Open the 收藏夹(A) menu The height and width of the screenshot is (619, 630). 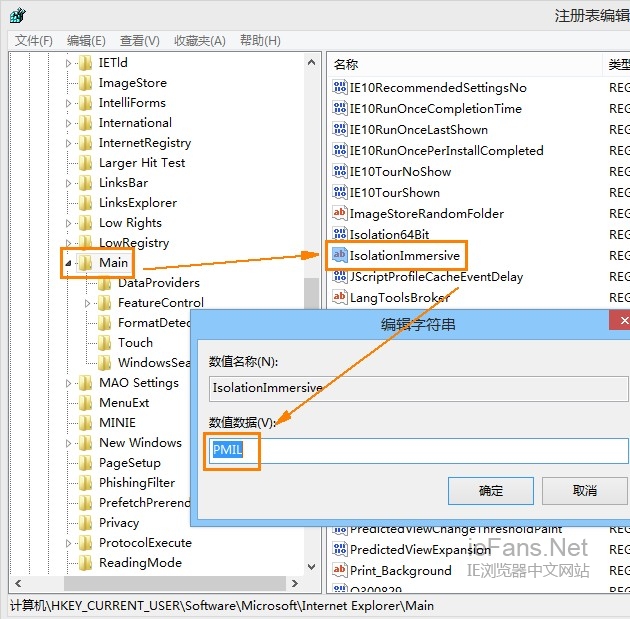[x=200, y=41]
